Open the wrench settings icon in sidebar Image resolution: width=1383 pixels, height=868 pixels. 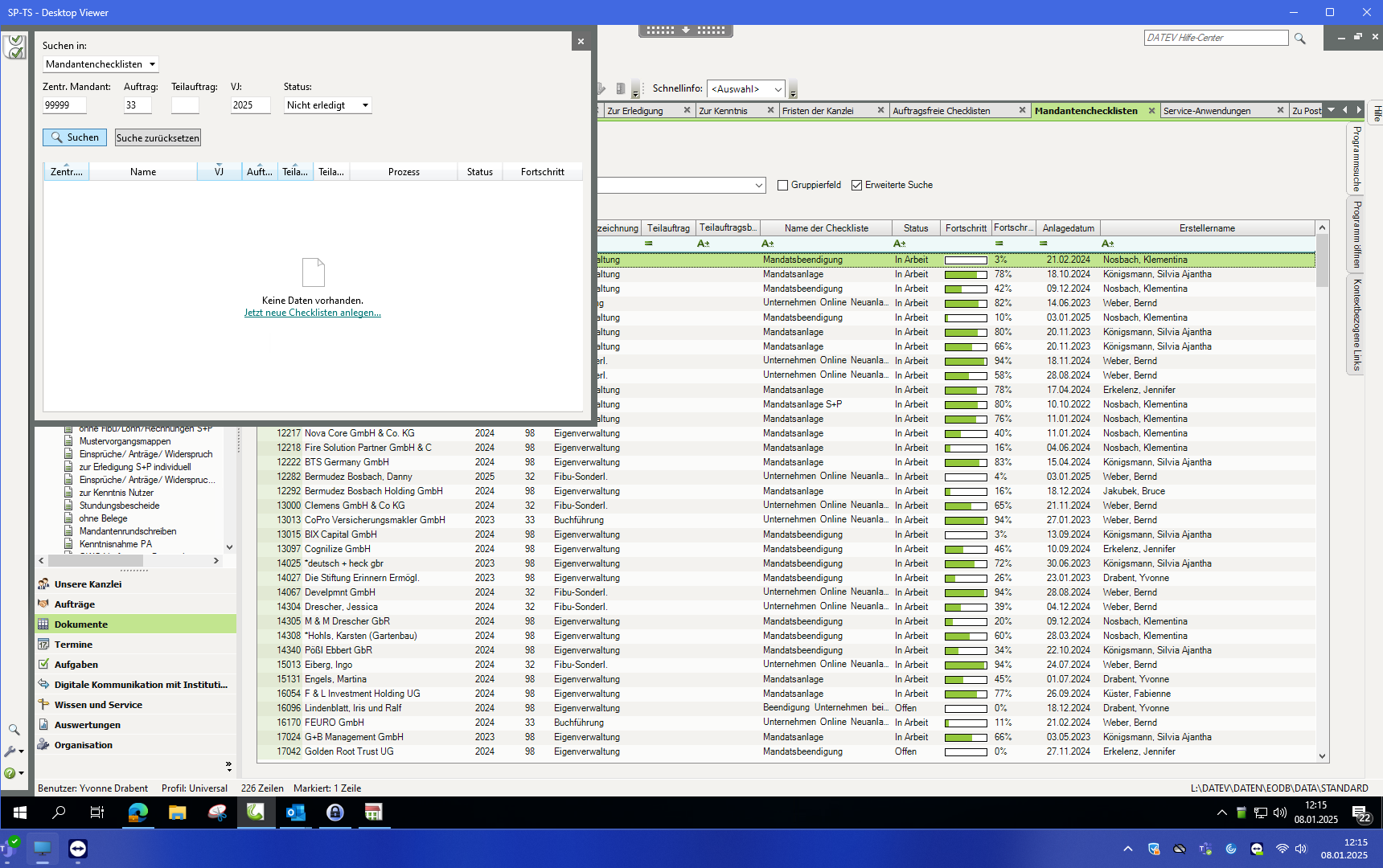click(x=11, y=751)
